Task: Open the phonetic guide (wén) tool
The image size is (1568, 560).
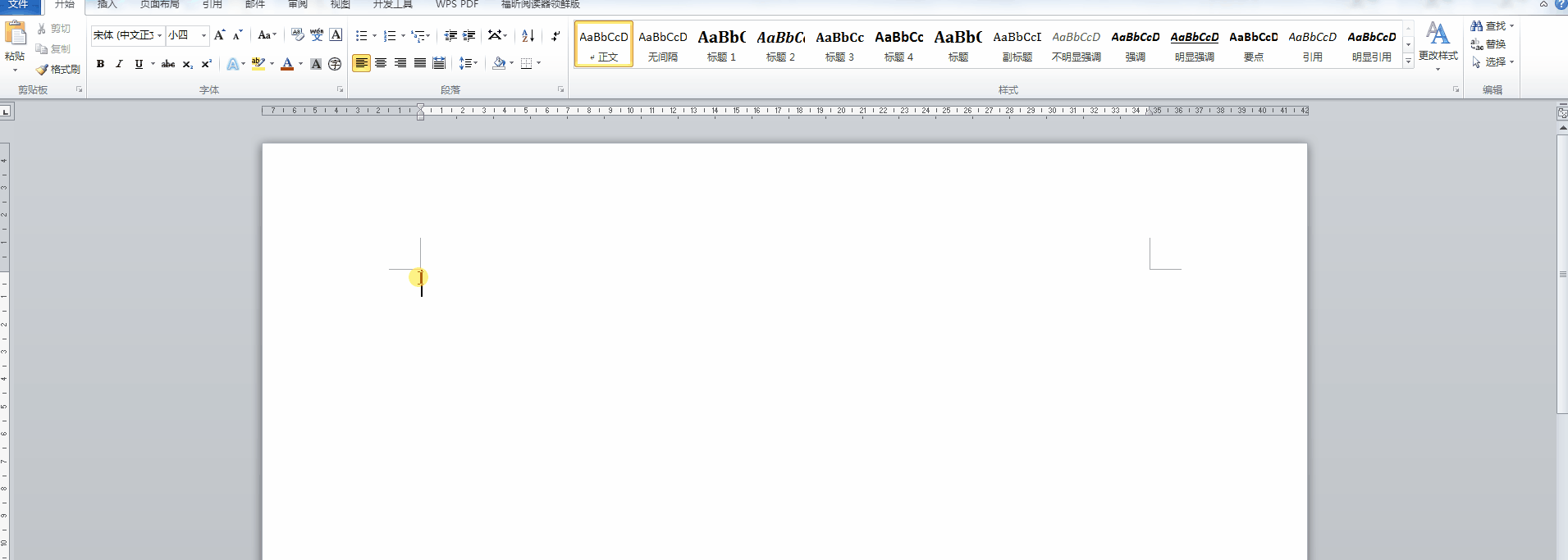Action: 317,35
